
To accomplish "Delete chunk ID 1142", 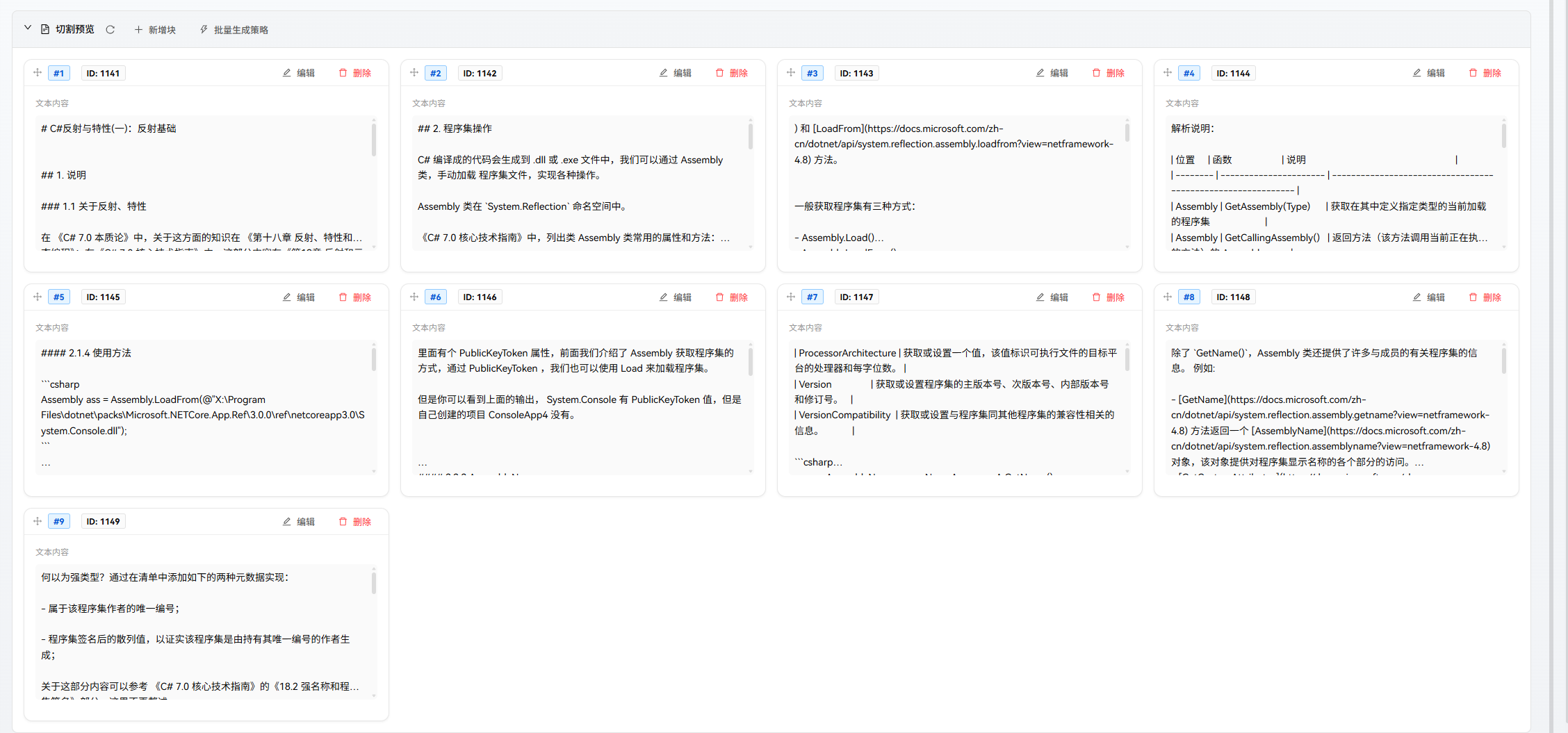I will coord(732,73).
